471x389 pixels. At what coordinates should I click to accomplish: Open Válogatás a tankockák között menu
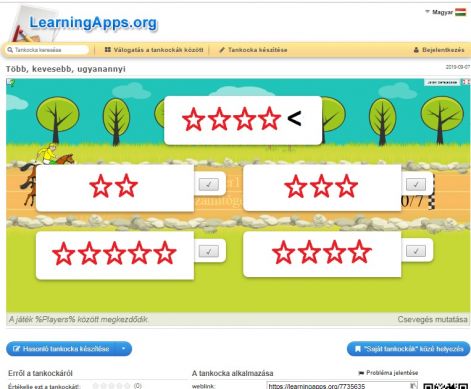coord(154,50)
